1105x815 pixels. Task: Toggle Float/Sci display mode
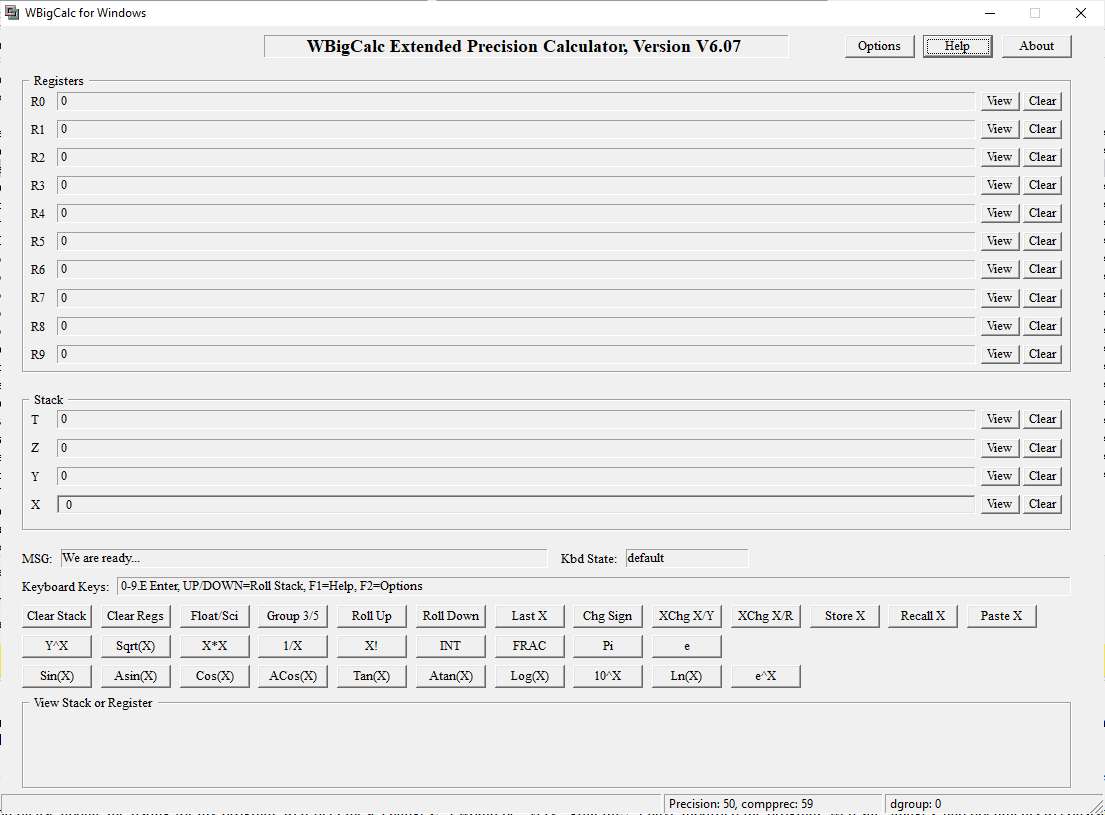pyautogui.click(x=214, y=616)
